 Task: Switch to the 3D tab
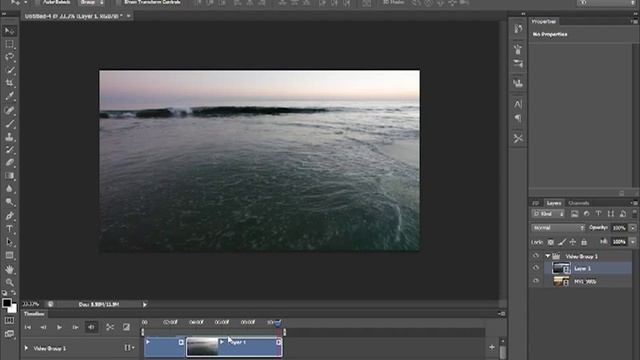(536, 203)
